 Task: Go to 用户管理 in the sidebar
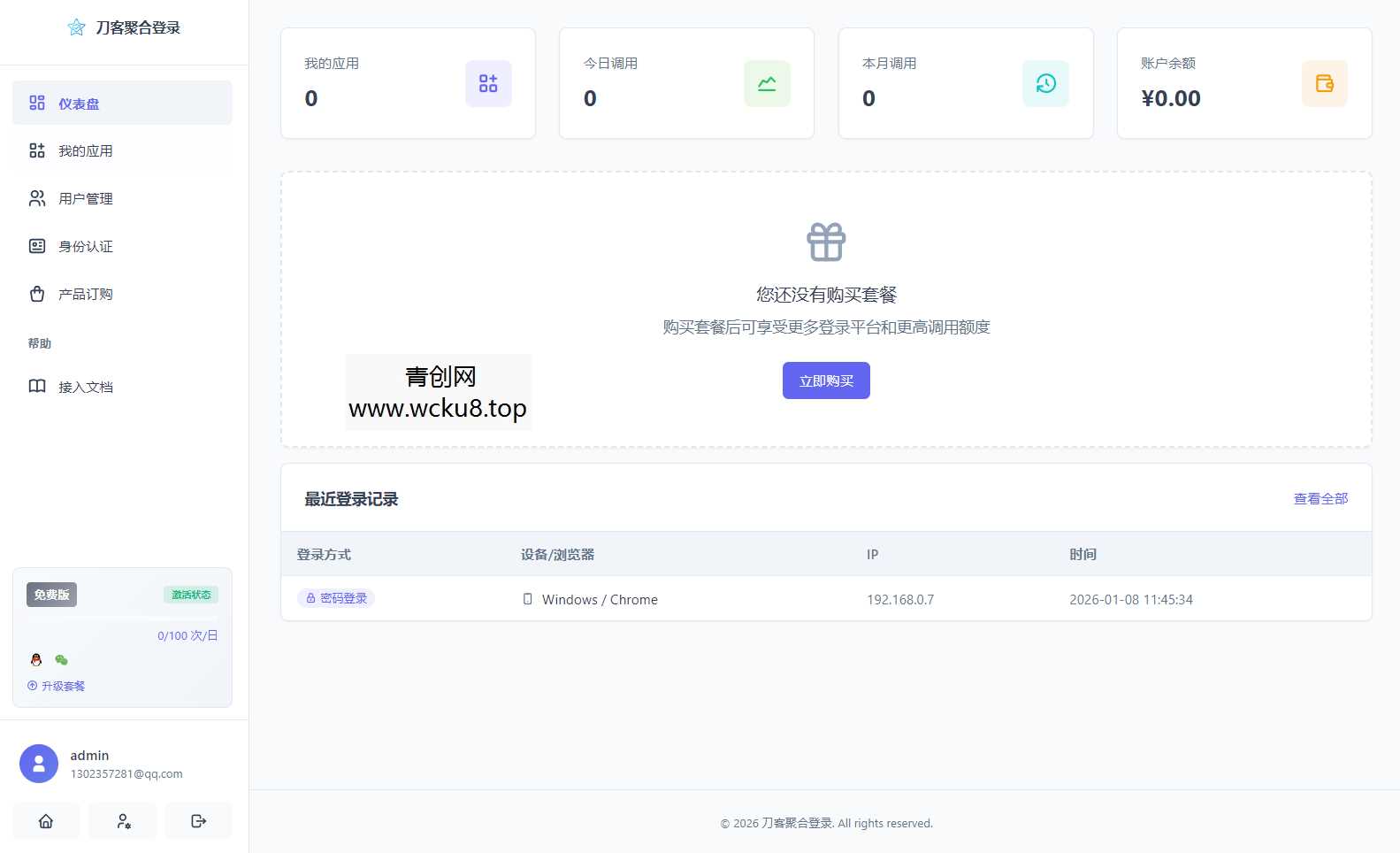[122, 198]
